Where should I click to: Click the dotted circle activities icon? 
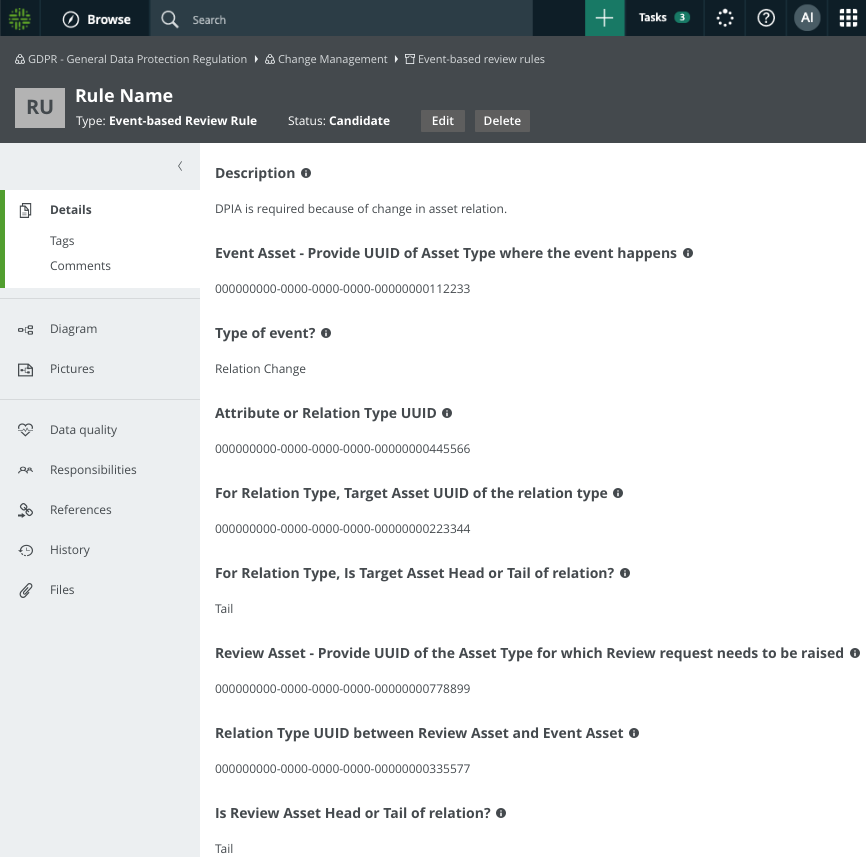pos(725,18)
